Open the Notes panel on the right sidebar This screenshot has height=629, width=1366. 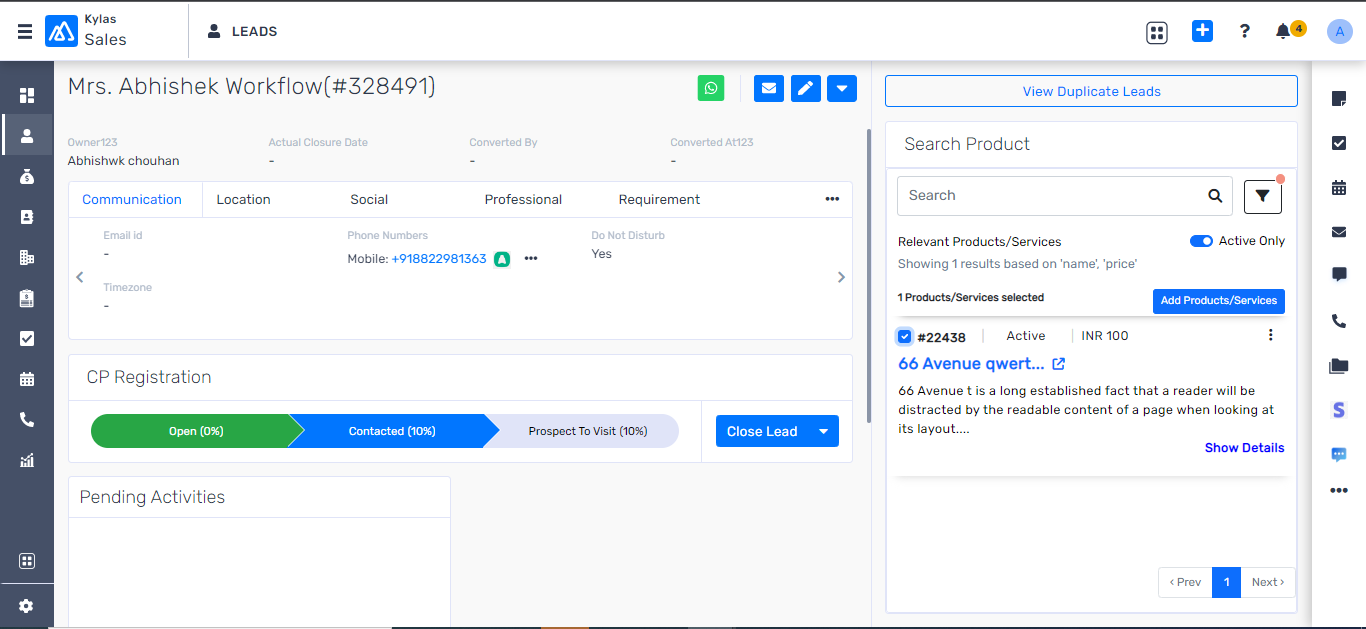pos(1339,97)
